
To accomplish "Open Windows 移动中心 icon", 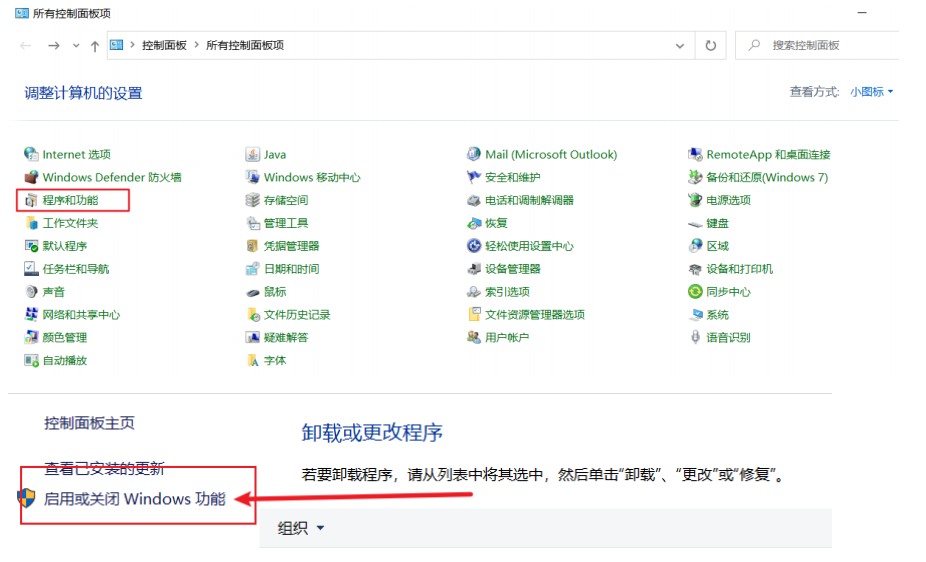I will [x=253, y=178].
